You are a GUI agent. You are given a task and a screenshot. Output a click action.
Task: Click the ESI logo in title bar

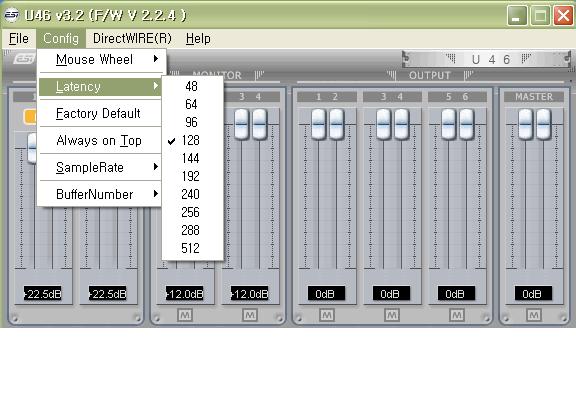(12, 15)
